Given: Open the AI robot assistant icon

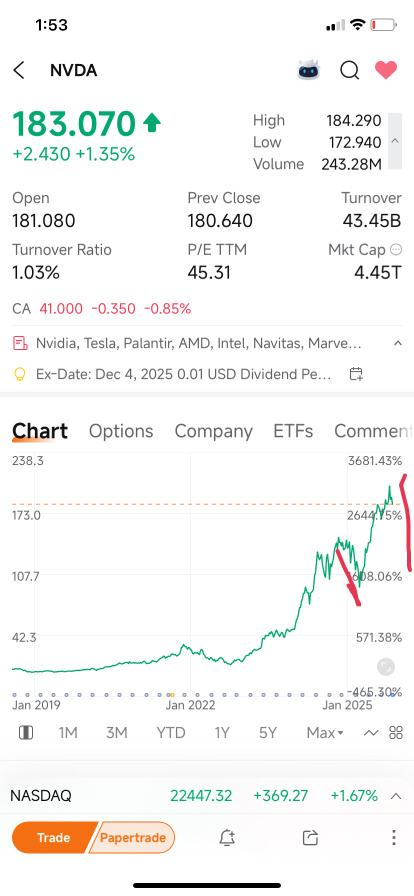Looking at the screenshot, I should click(309, 70).
